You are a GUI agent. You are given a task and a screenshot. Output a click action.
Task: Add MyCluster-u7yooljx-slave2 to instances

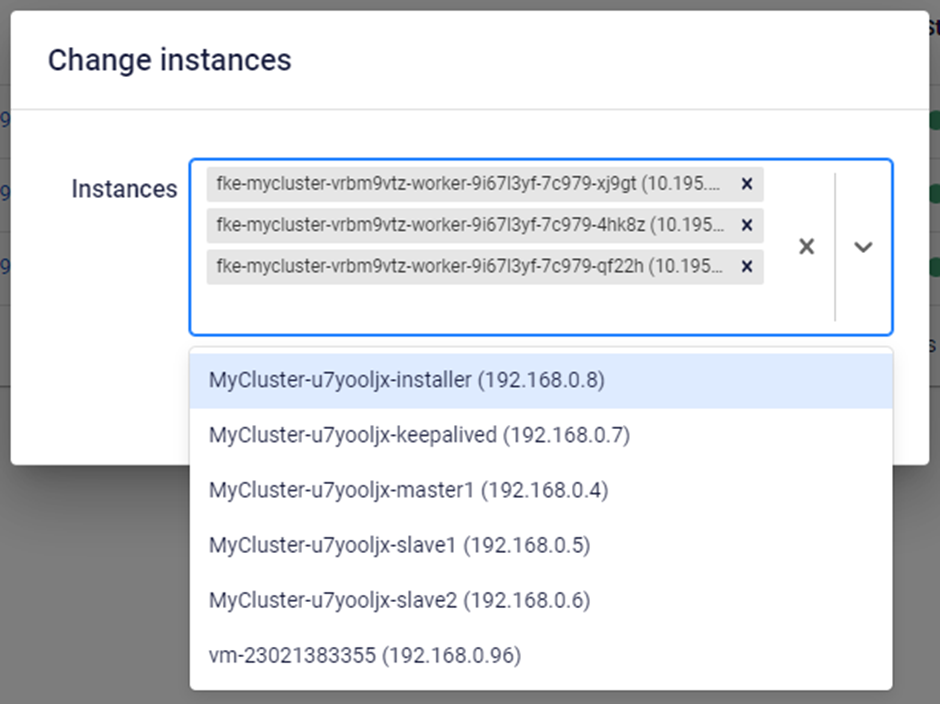399,600
